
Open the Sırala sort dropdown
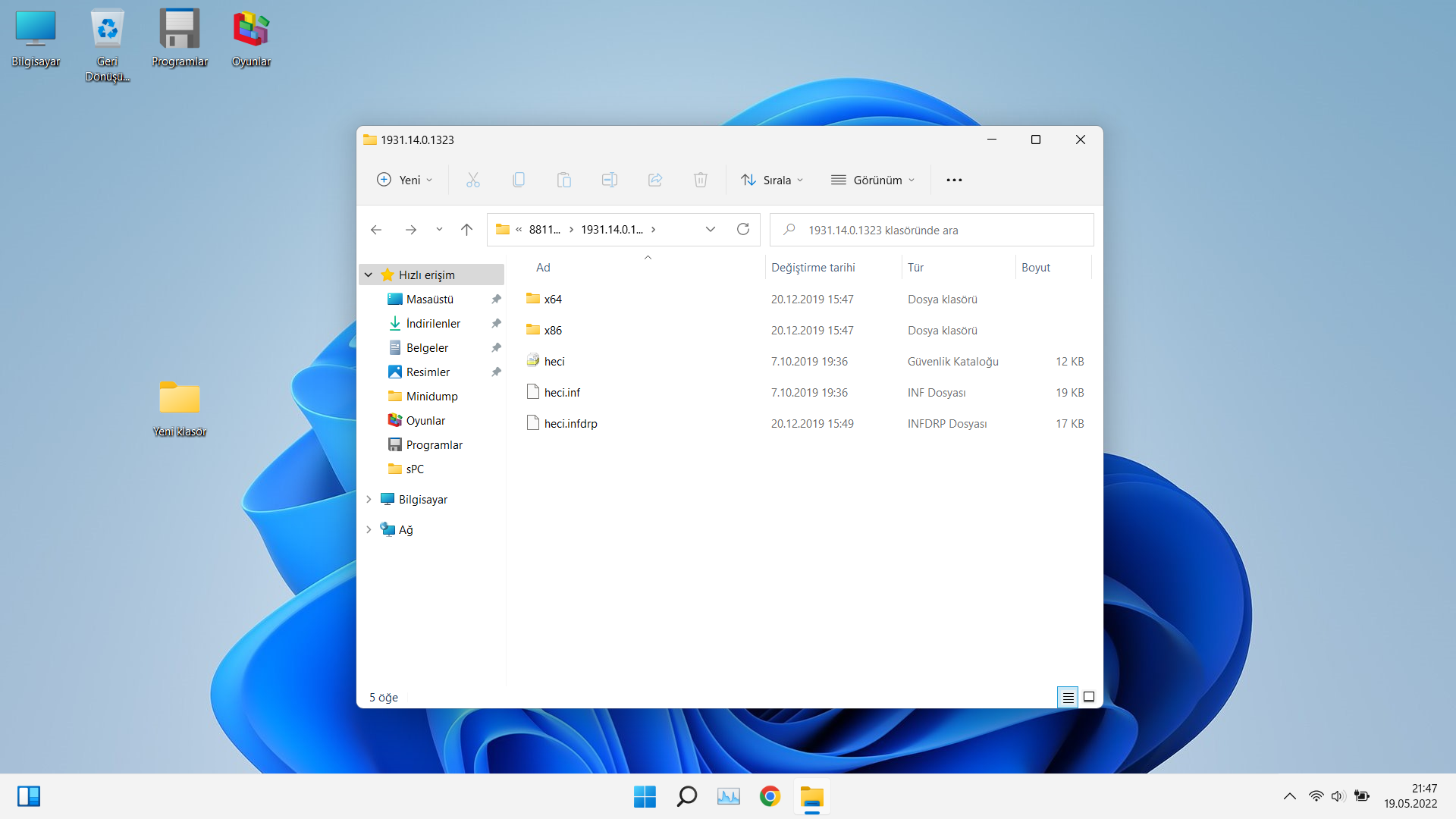pos(772,180)
